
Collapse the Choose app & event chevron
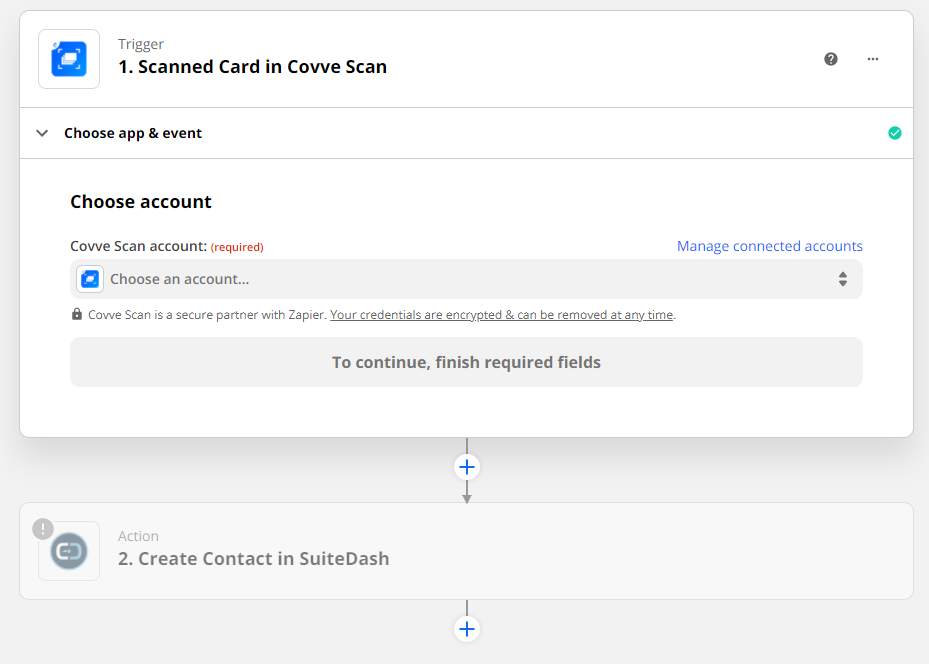coord(42,133)
